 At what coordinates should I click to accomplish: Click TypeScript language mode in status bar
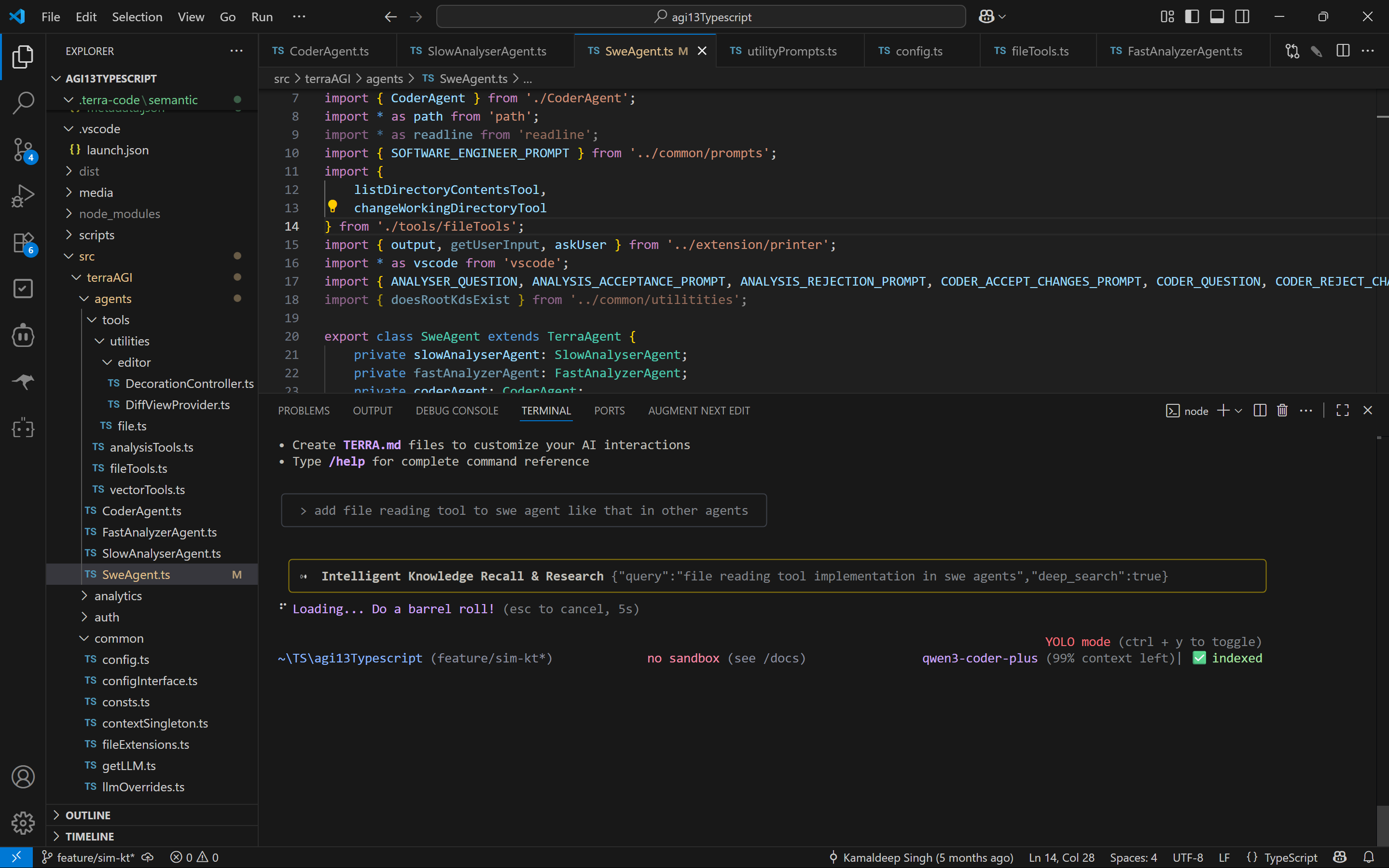click(x=1290, y=857)
